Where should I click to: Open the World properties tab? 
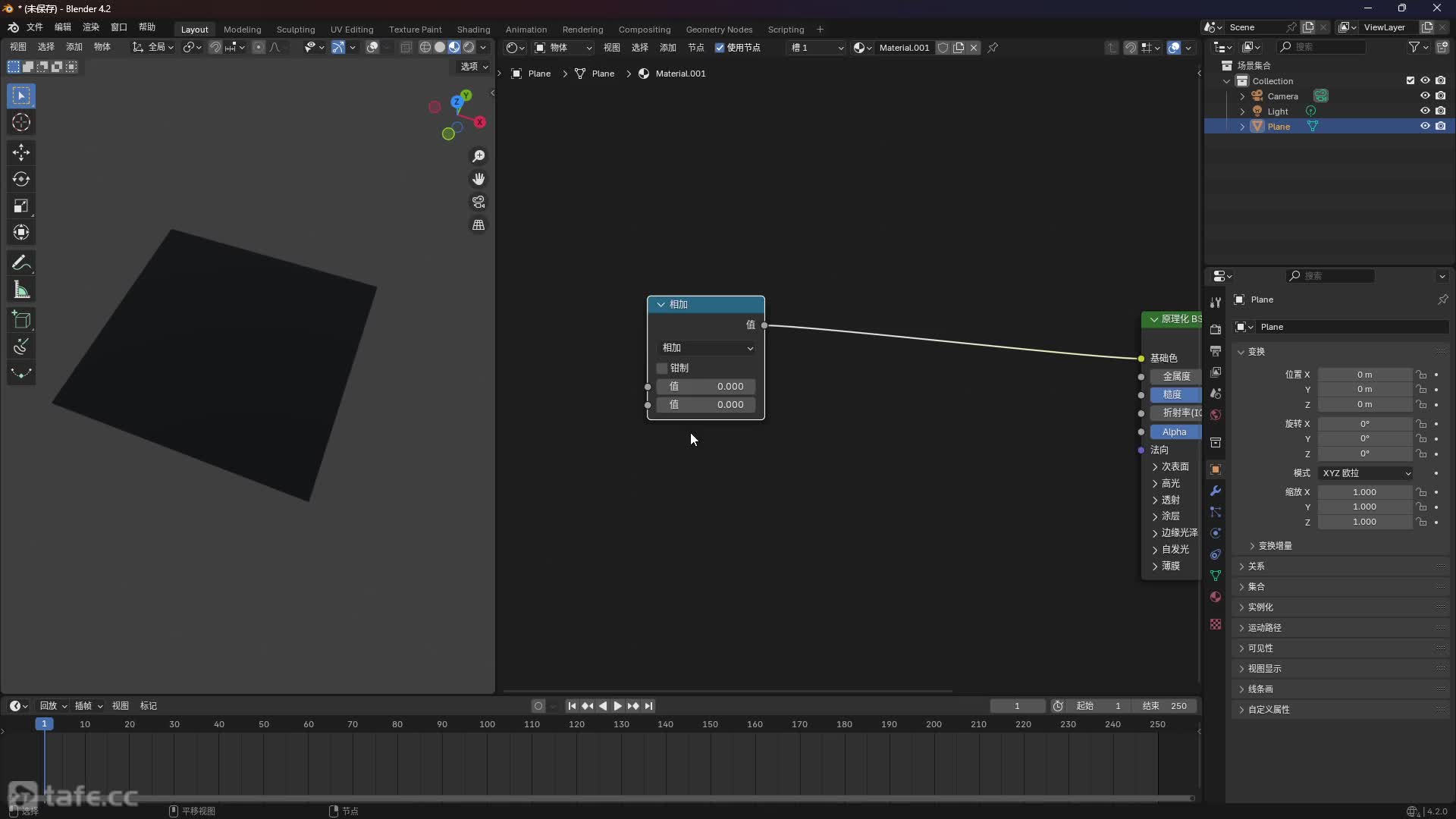pyautogui.click(x=1216, y=415)
